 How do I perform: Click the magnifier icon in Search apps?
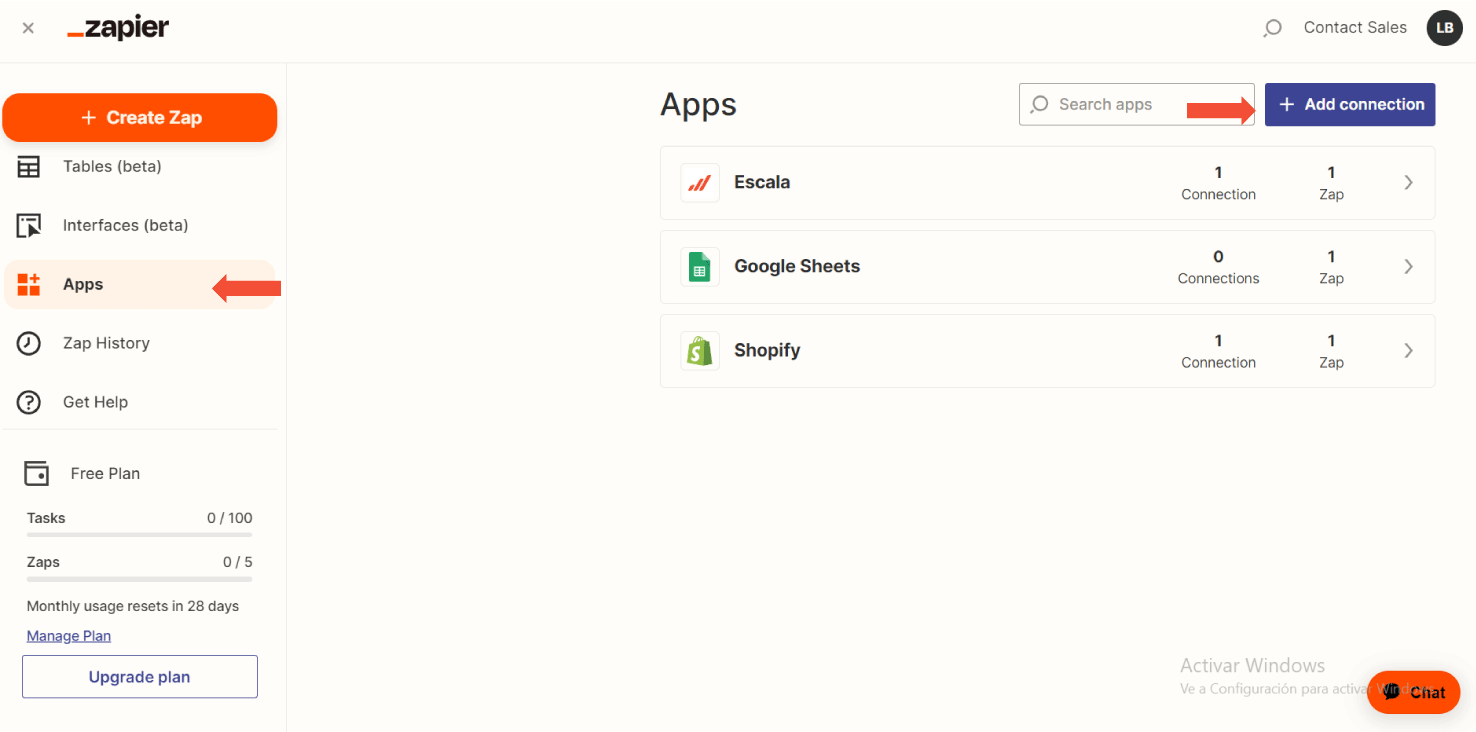point(1040,104)
